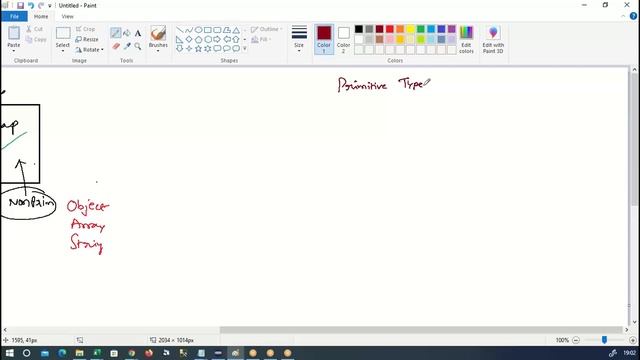
Task: Open the shape Fill dropdown
Action: tap(261, 39)
